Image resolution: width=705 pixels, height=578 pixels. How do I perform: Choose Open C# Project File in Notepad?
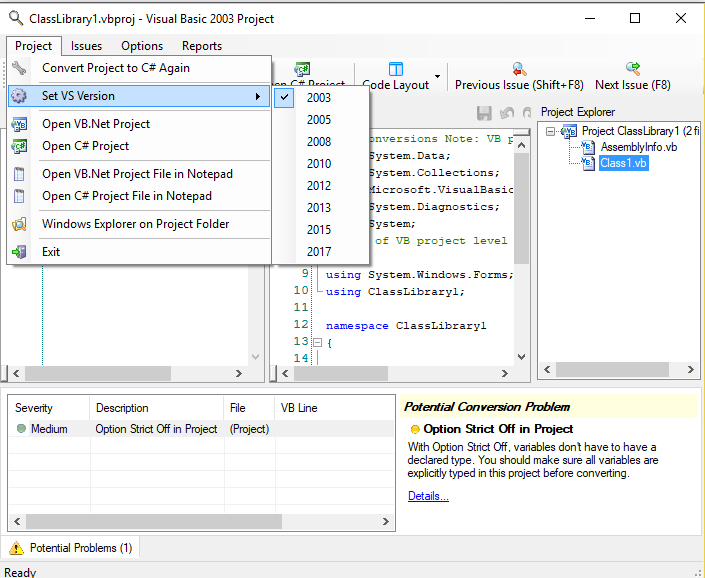[139, 196]
